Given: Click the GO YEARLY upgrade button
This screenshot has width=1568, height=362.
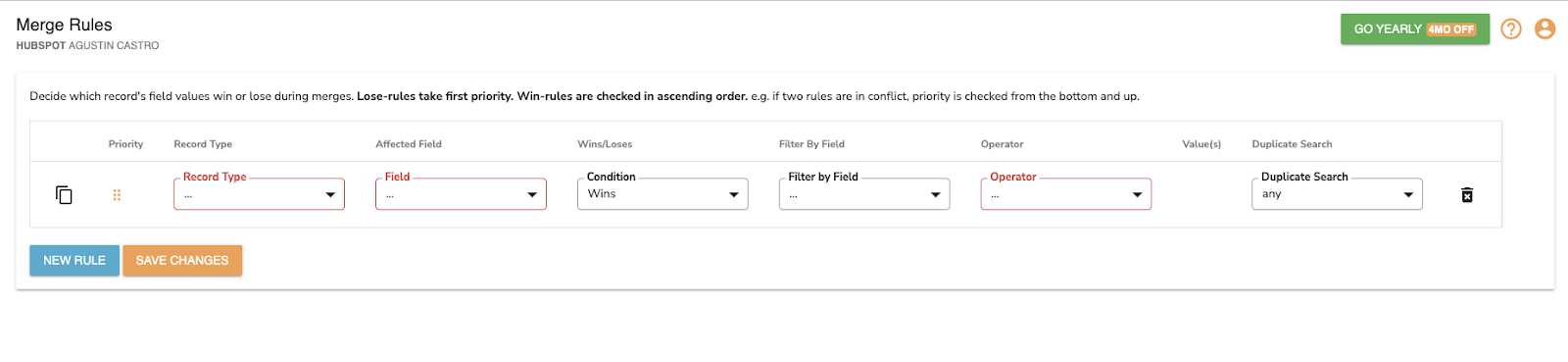Looking at the screenshot, I should coord(1415,28).
